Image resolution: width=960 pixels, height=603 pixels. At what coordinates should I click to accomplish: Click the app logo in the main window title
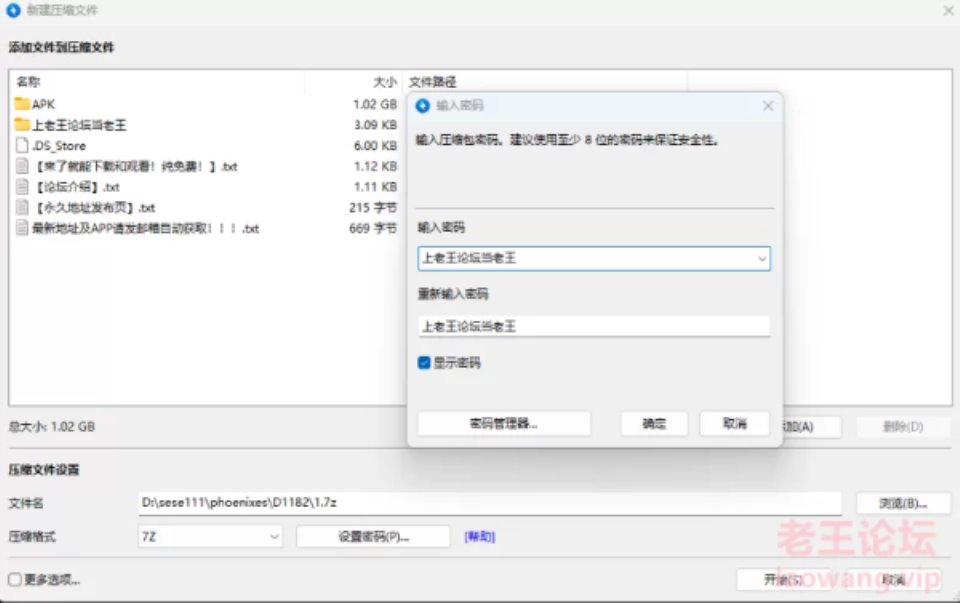tap(13, 10)
